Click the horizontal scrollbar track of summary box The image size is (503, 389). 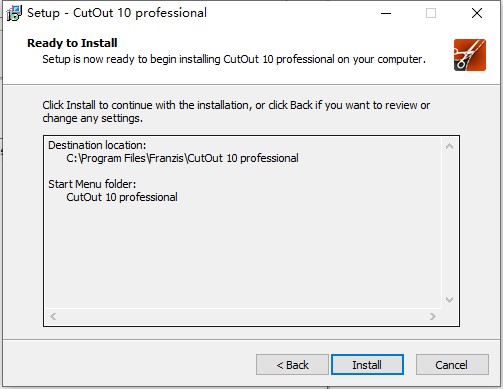[x=243, y=316]
